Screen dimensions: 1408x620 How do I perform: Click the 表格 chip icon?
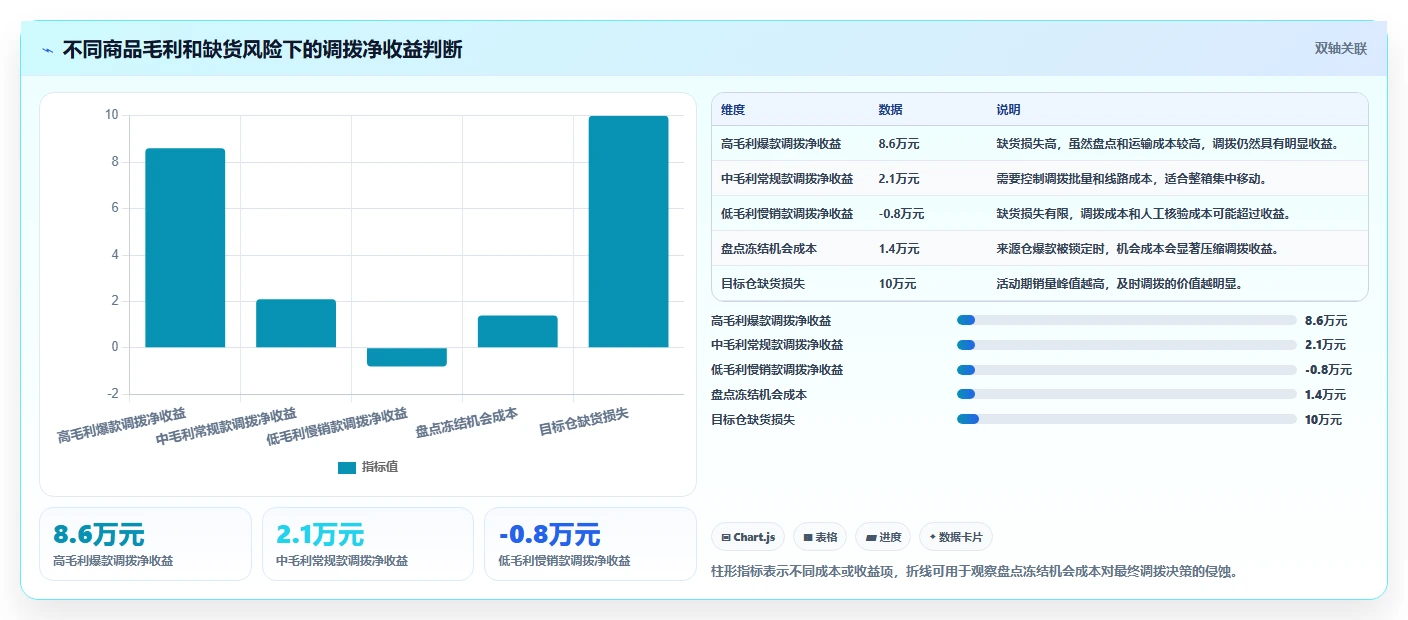(x=808, y=537)
